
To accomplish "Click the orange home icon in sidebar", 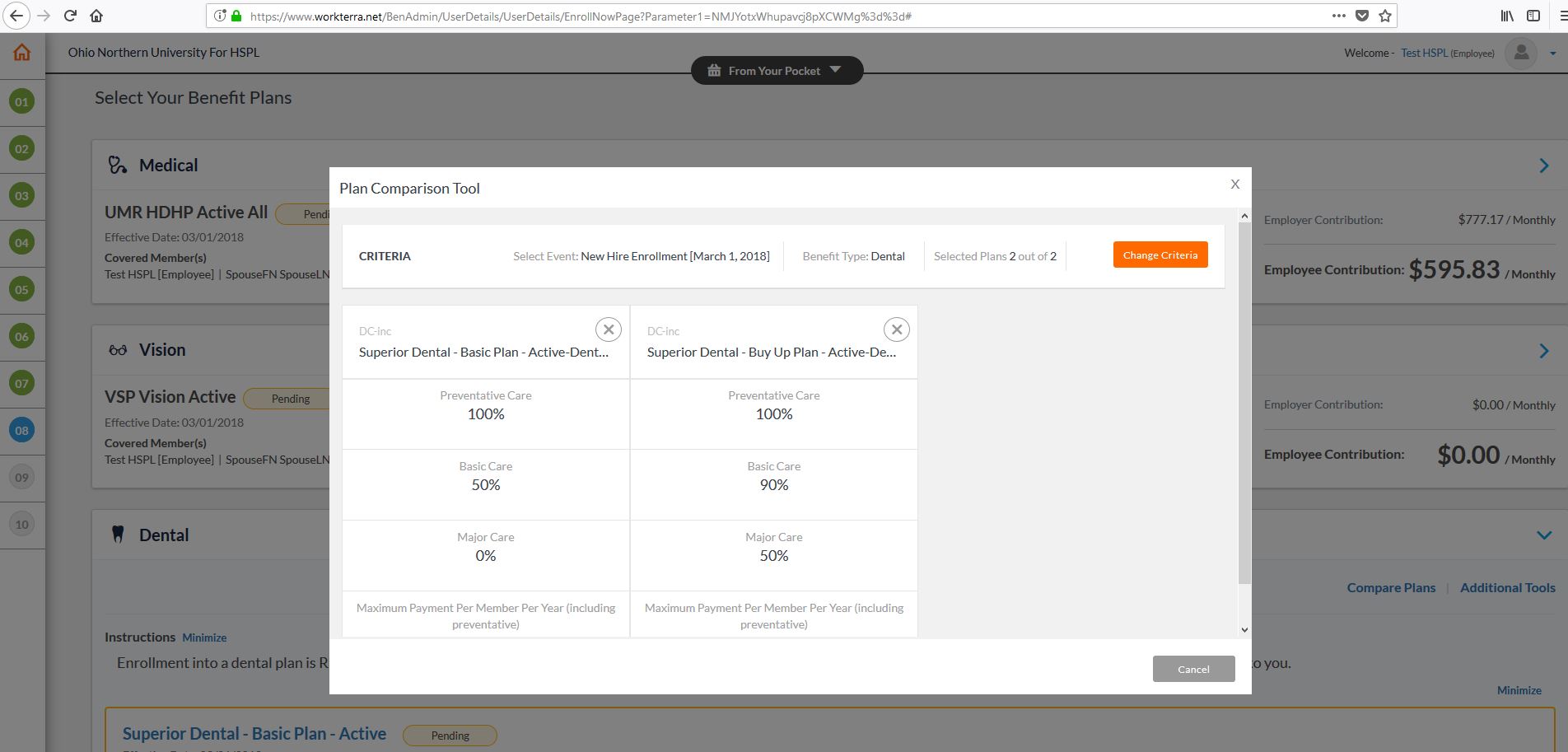I will click(x=22, y=53).
